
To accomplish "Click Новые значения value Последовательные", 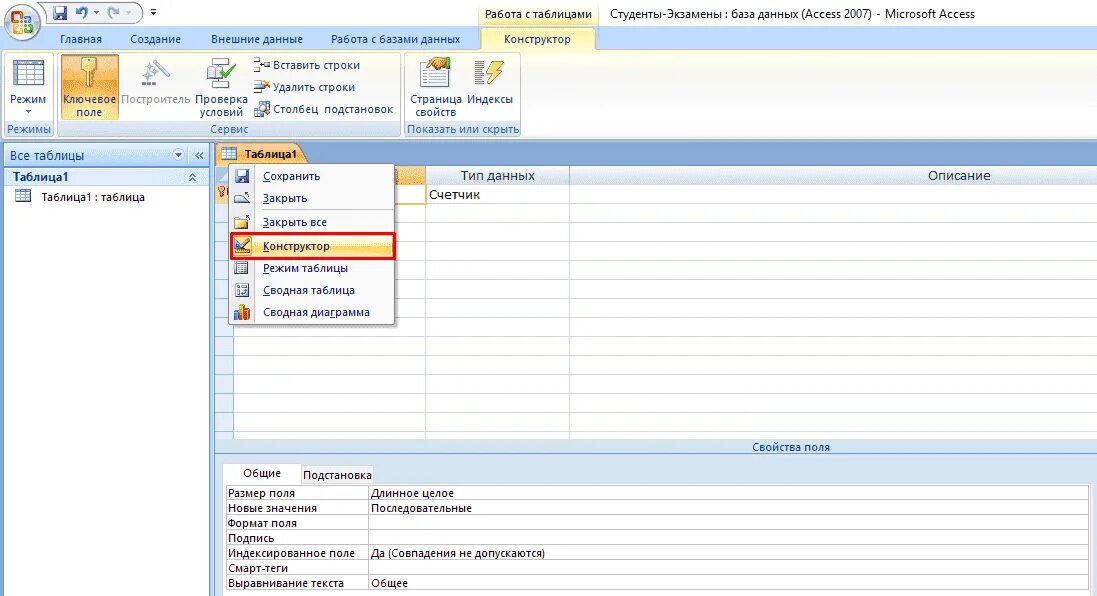I will pos(728,508).
